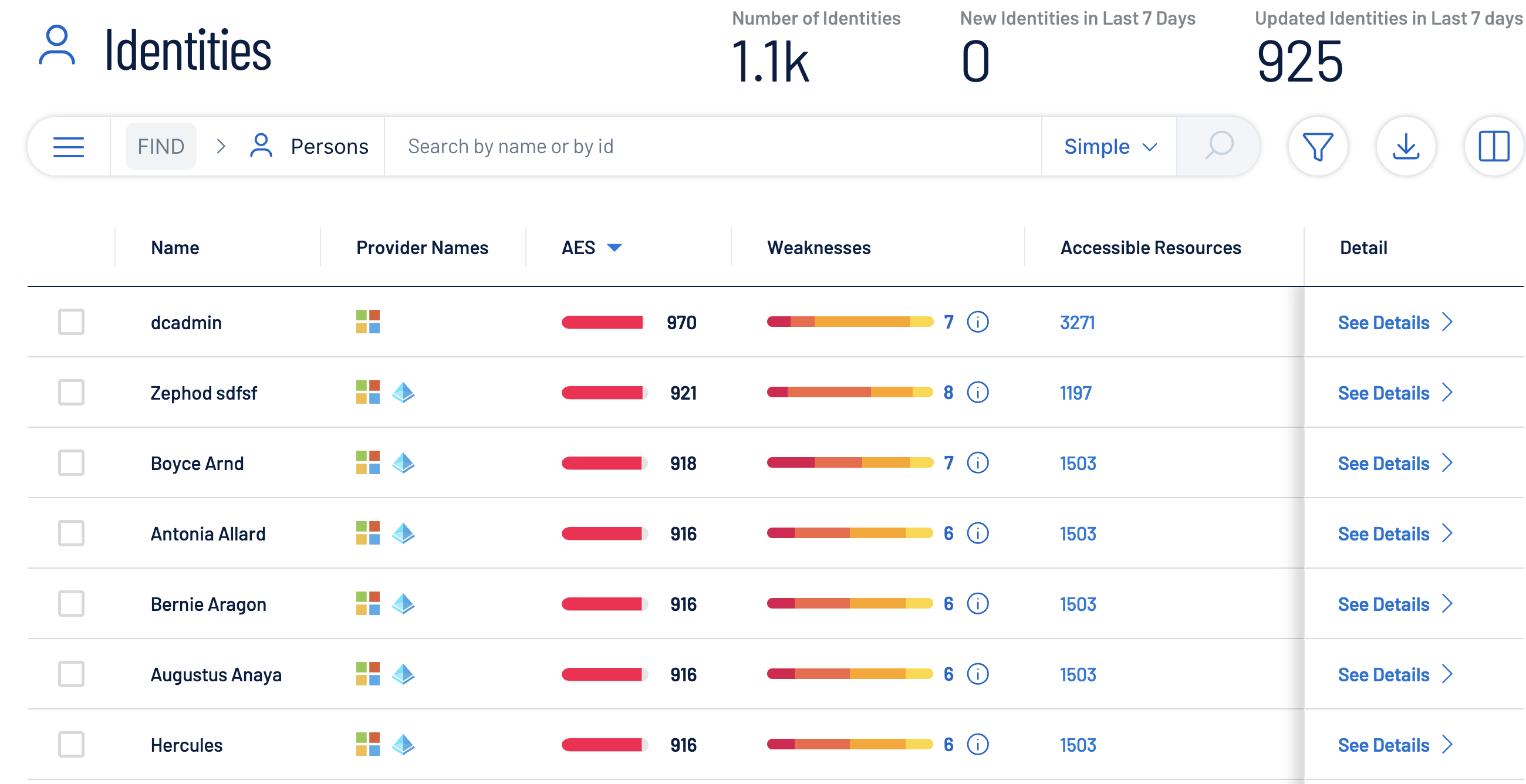Show weaknesses info icon for dcadmin
This screenshot has height=784, width=1526.
977,322
